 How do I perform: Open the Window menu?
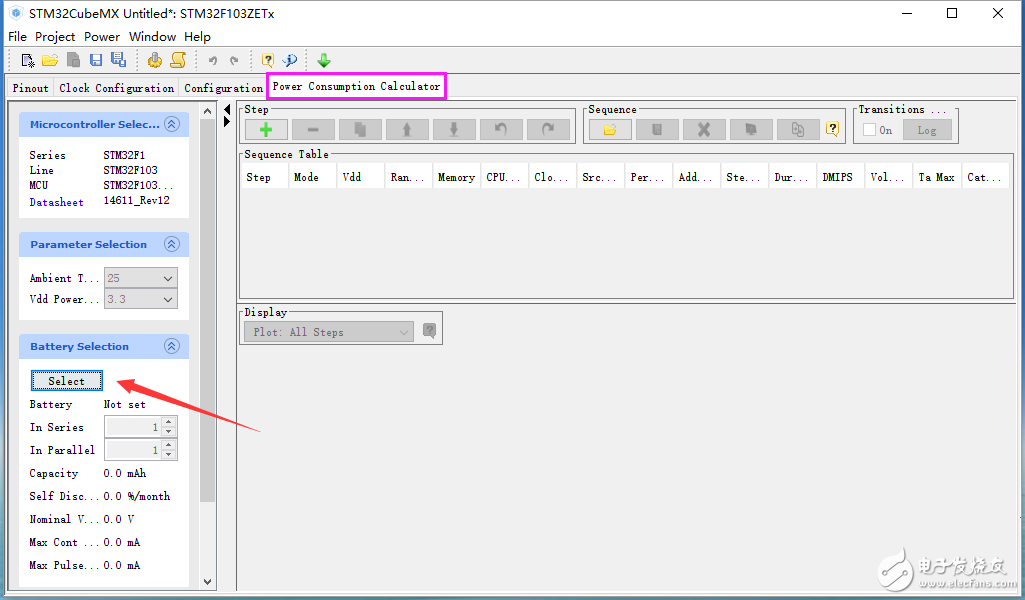point(152,37)
